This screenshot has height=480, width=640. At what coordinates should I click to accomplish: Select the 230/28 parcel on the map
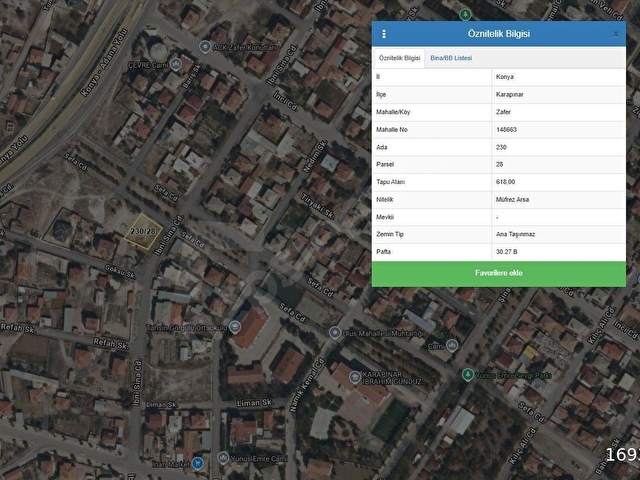(144, 231)
